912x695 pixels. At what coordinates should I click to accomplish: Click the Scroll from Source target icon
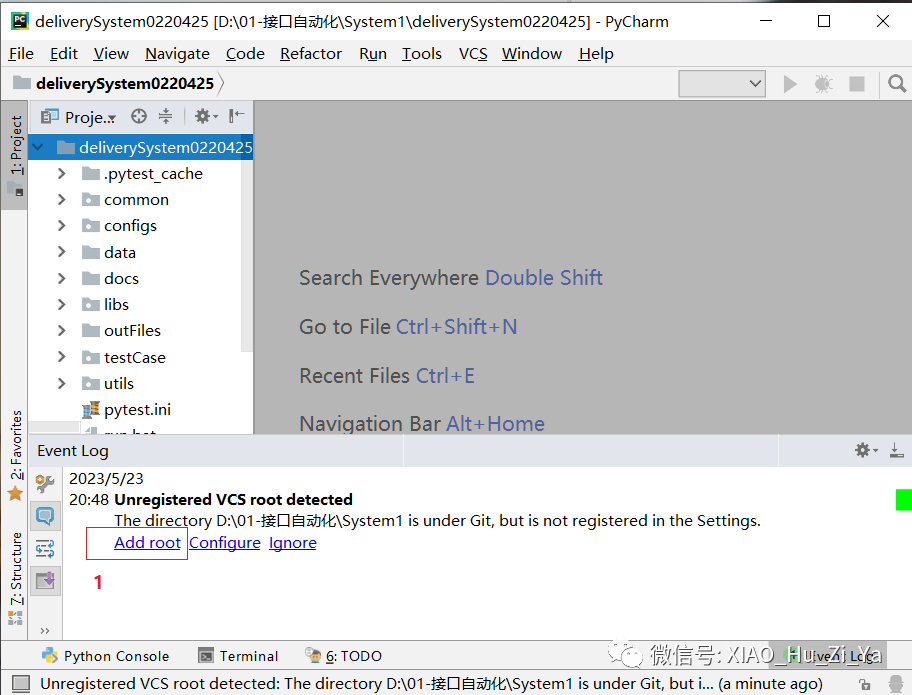pyautogui.click(x=138, y=116)
